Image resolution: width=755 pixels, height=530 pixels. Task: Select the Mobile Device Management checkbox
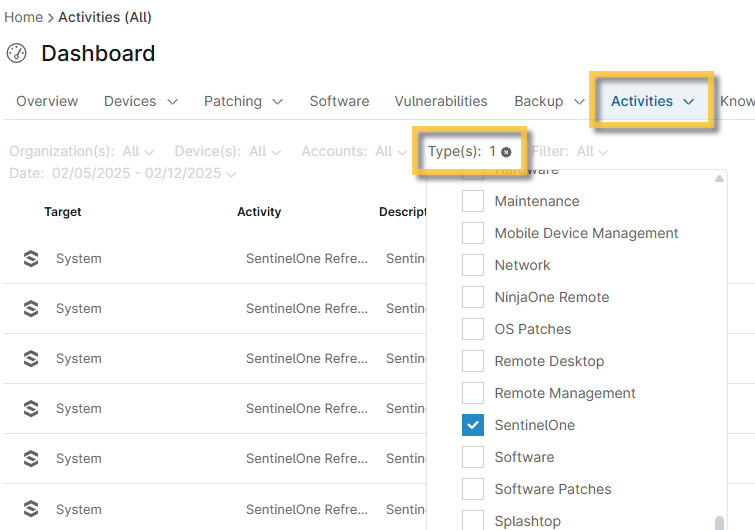473,233
